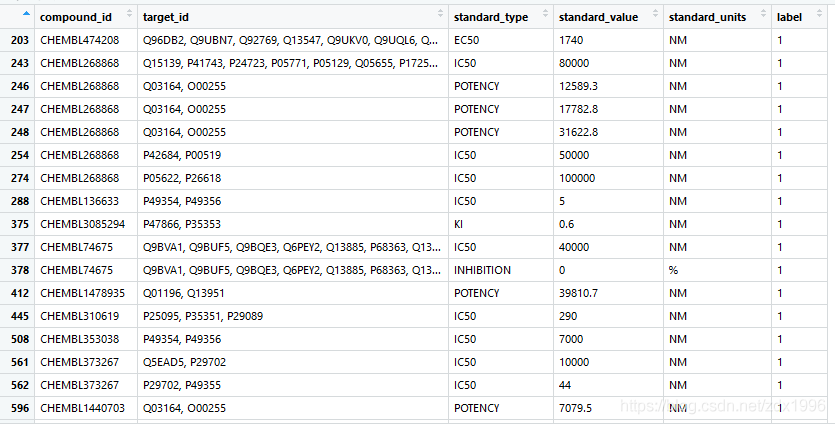Click the label column header

click(790, 17)
